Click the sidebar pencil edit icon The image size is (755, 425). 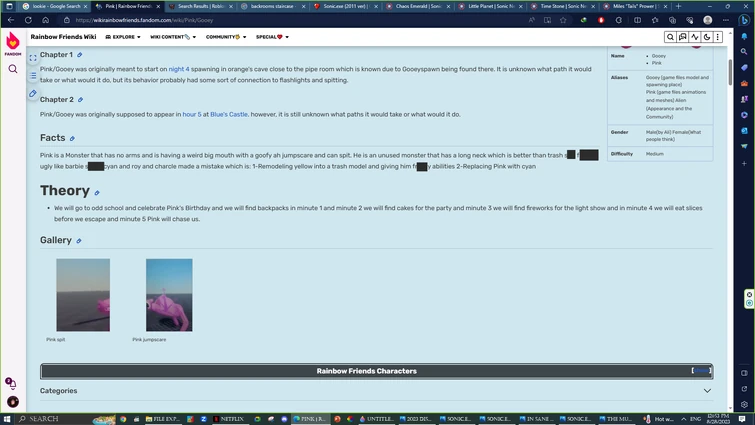33,93
